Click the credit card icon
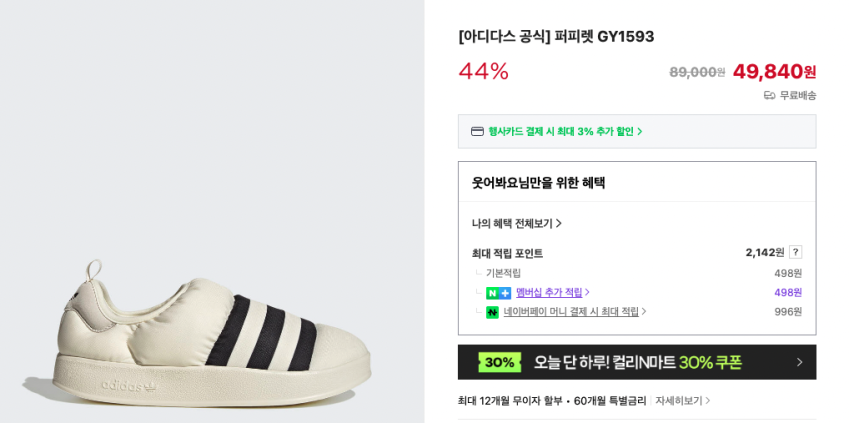 477,131
